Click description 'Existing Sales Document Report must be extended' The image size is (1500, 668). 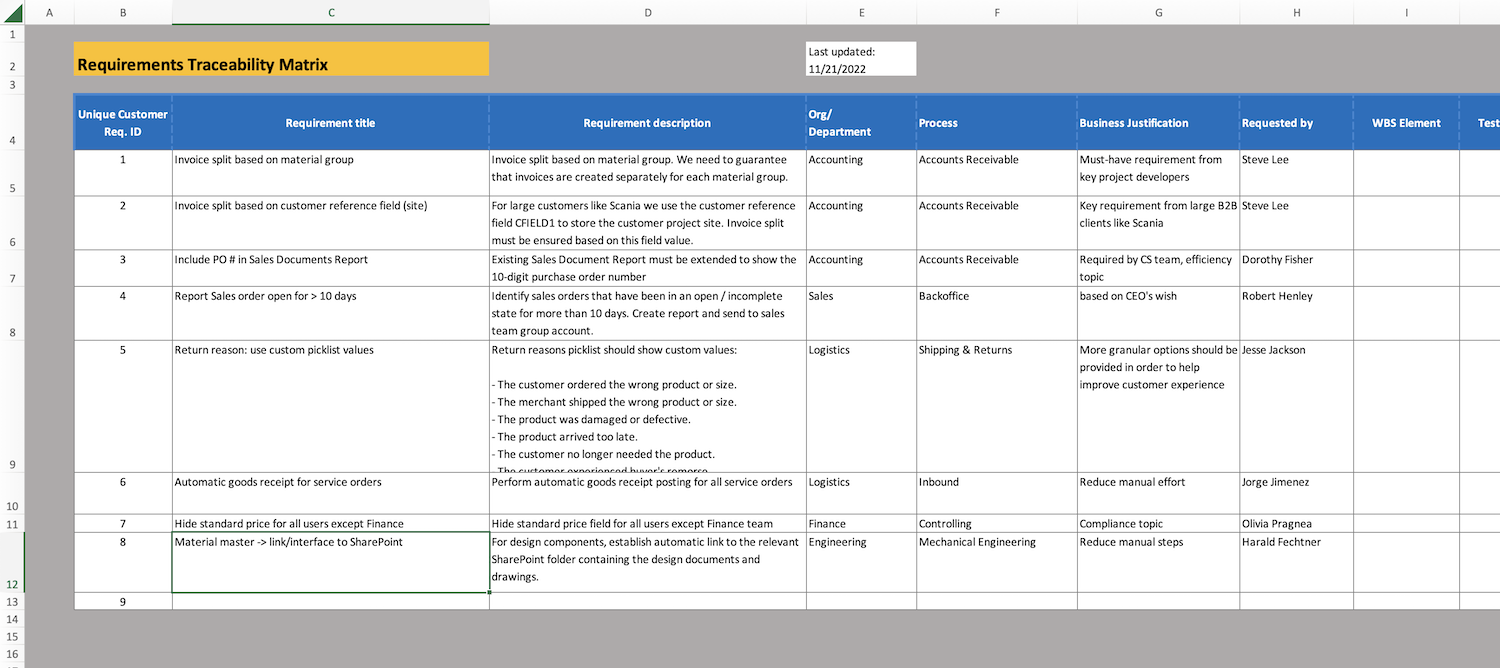(648, 268)
